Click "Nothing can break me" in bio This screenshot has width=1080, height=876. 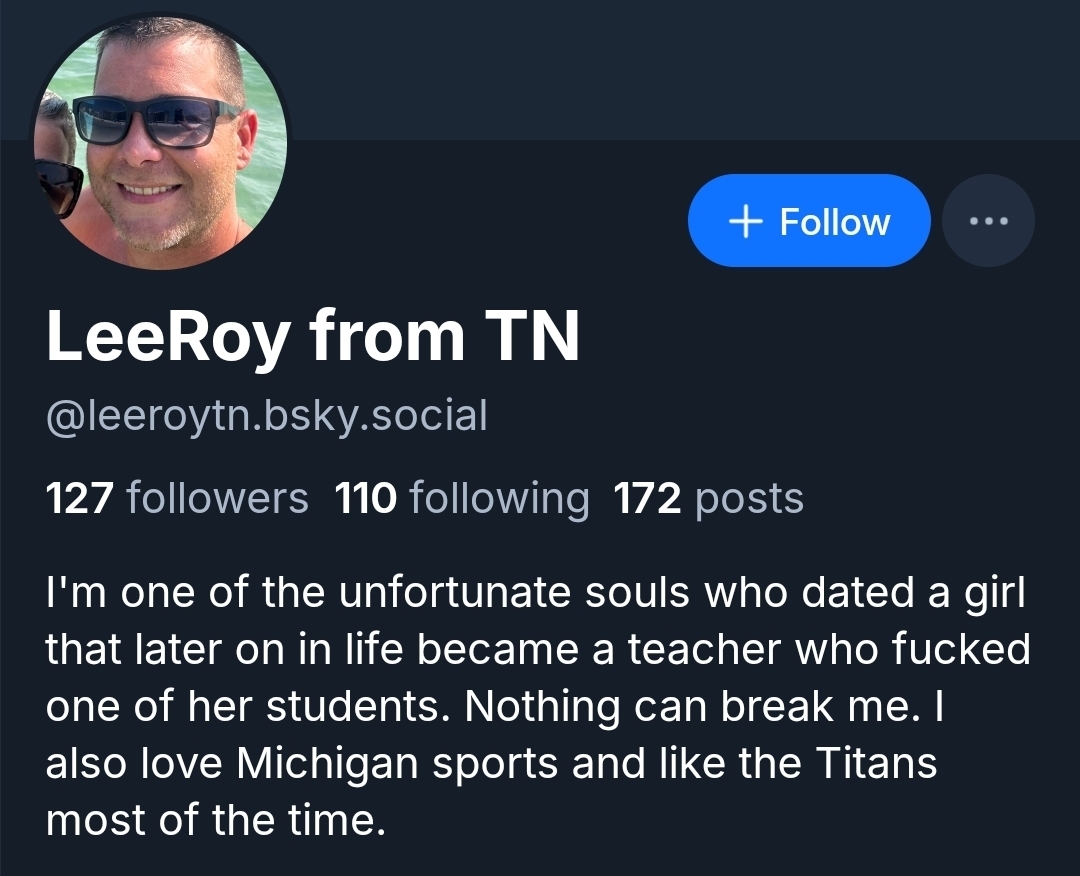point(692,707)
